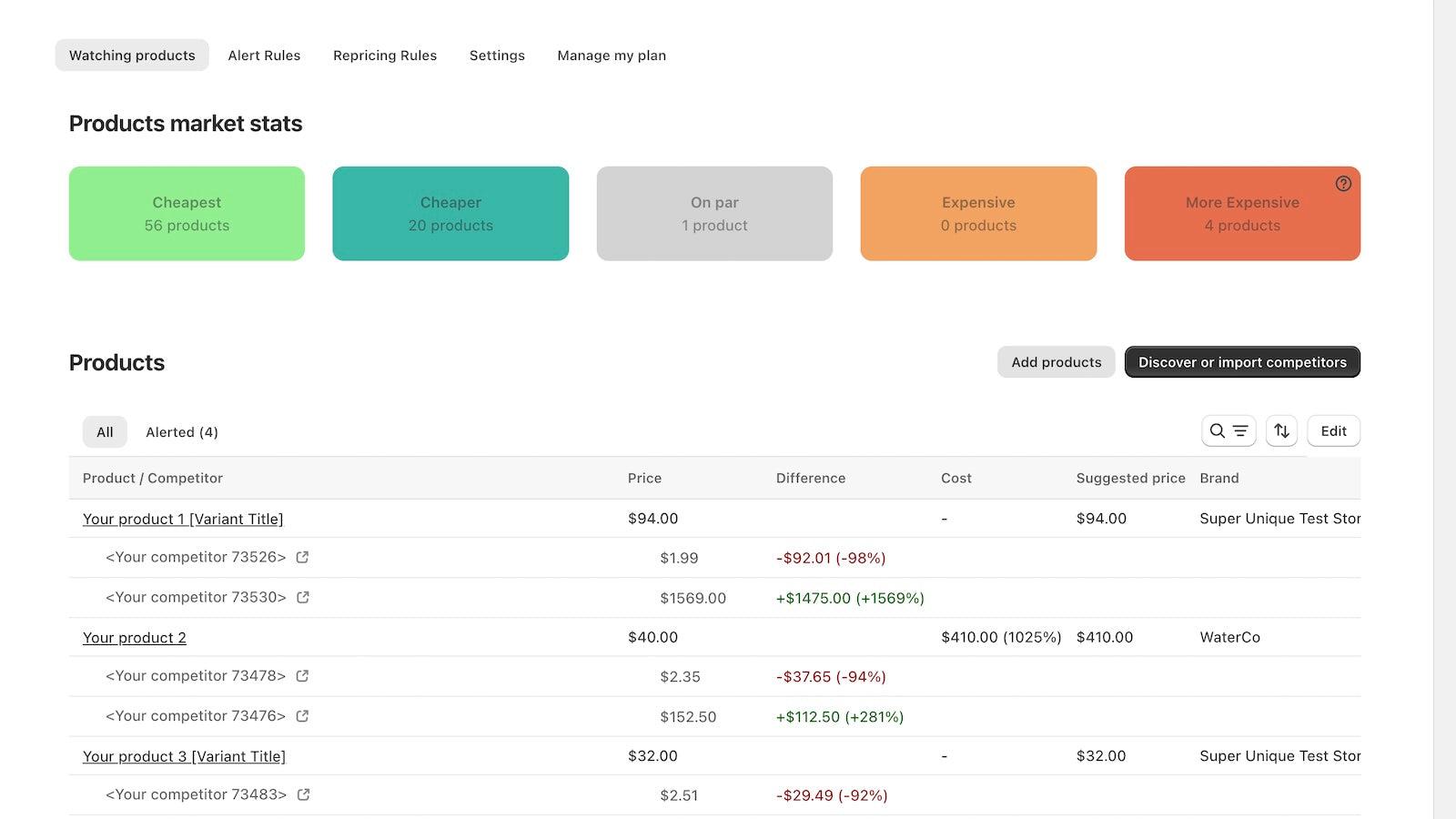1456x819 pixels.
Task: Expand Your product 1 competitor list
Action: (182, 519)
